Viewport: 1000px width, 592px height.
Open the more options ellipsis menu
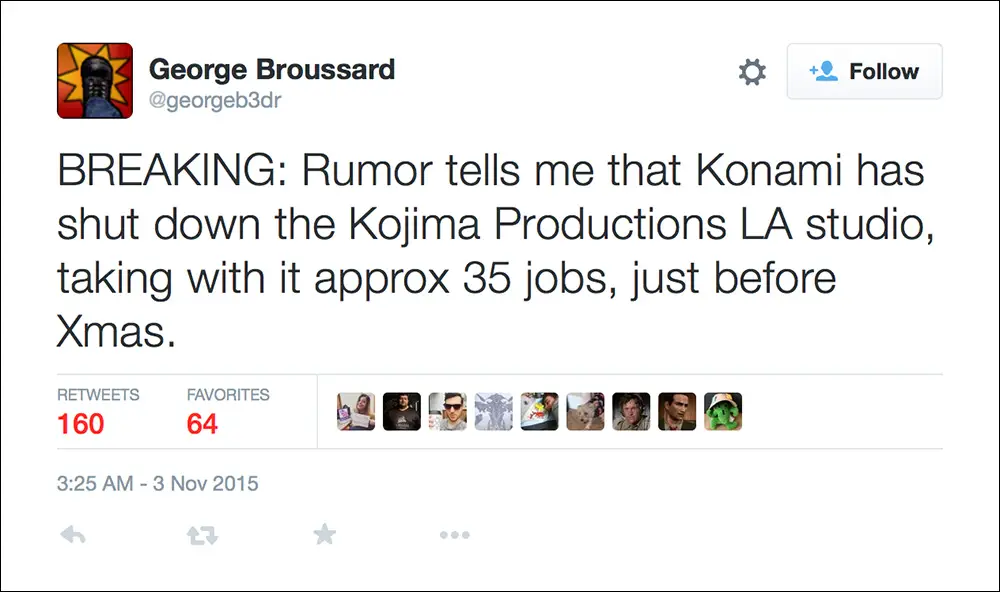[454, 535]
